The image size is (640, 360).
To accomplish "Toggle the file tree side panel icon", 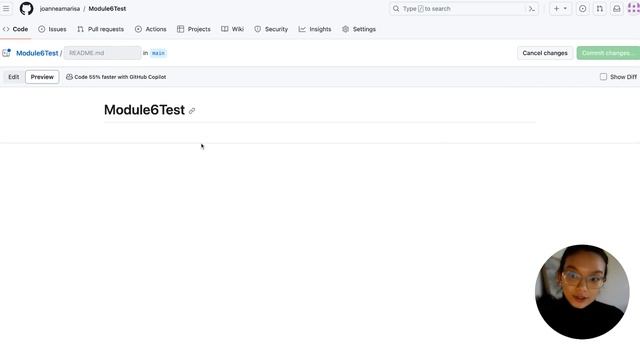I will coord(7,53).
